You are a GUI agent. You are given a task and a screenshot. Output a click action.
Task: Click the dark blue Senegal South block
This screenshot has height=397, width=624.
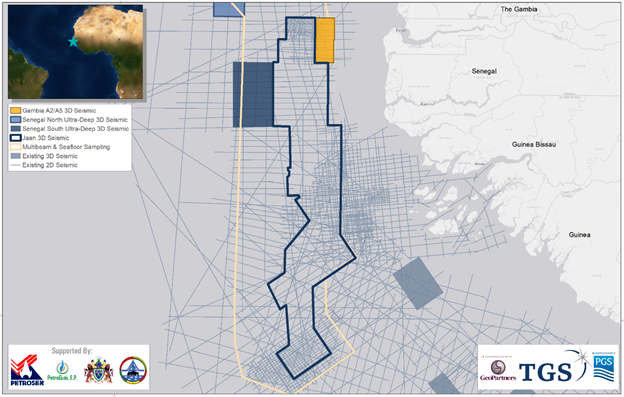coord(254,95)
